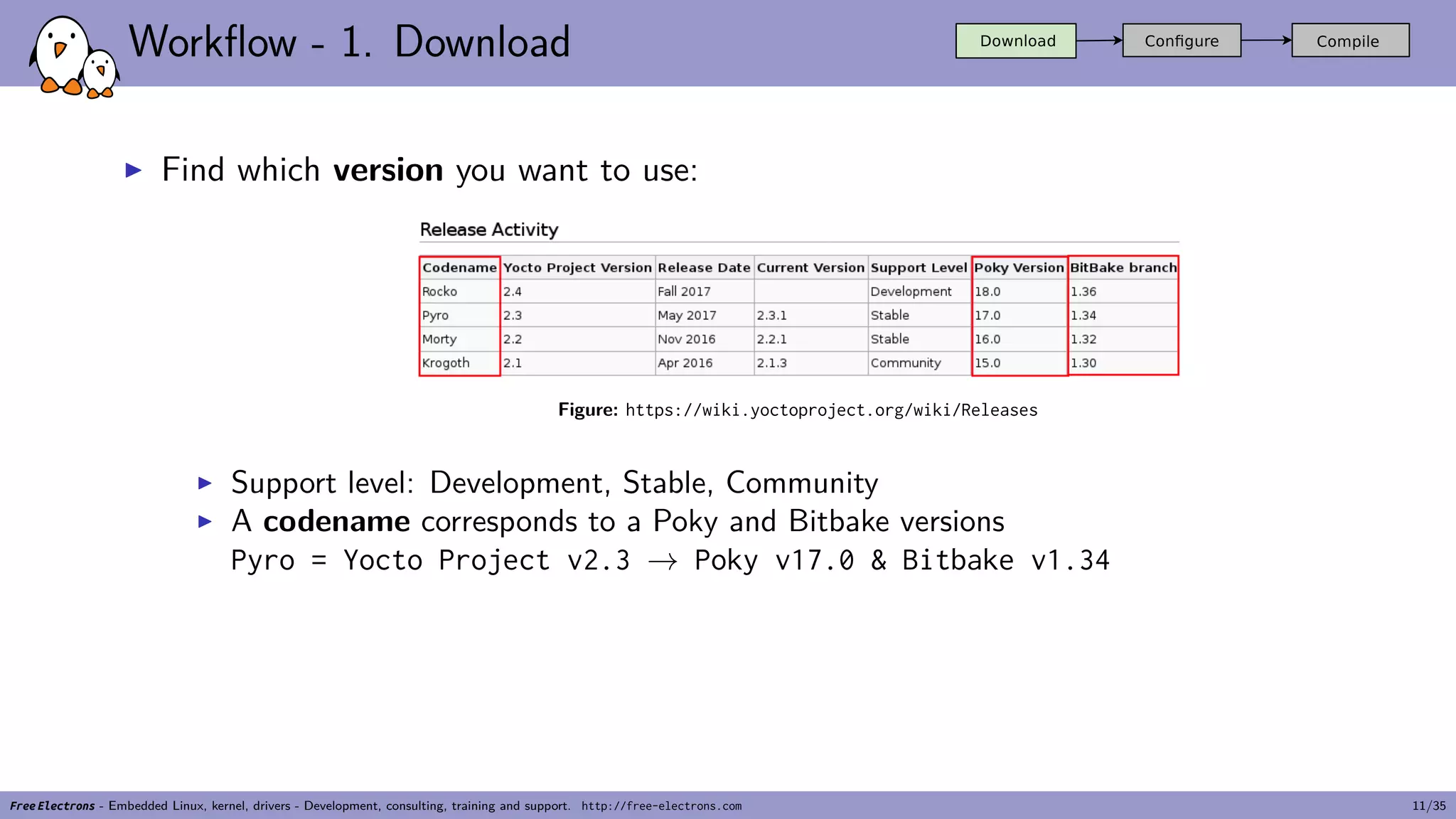The height and width of the screenshot is (819, 1456).
Task: Click the 1.34 BitBake branch cell
Action: click(x=1123, y=315)
